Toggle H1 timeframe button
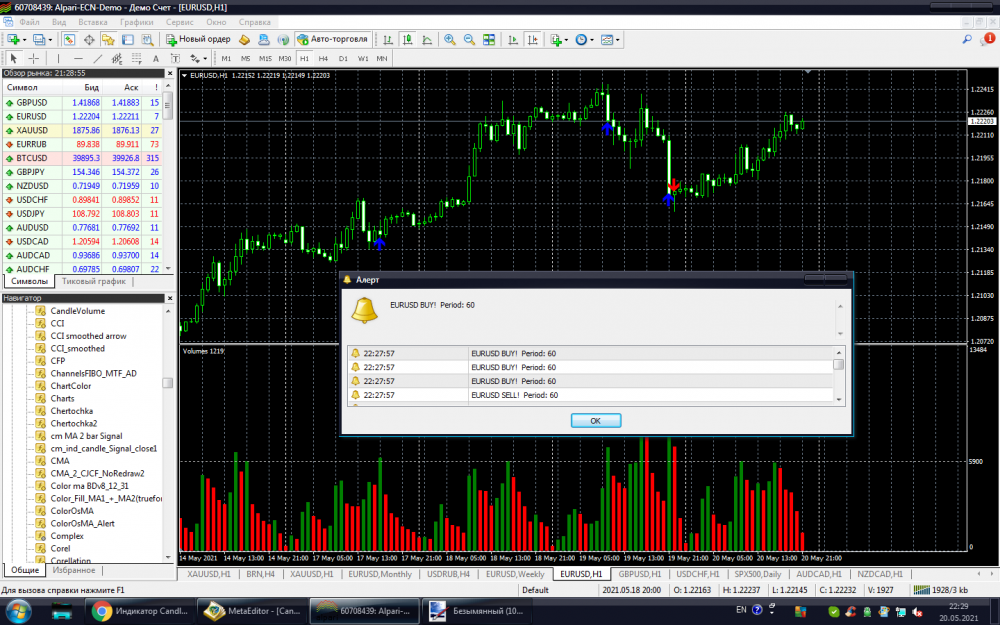 304,59
